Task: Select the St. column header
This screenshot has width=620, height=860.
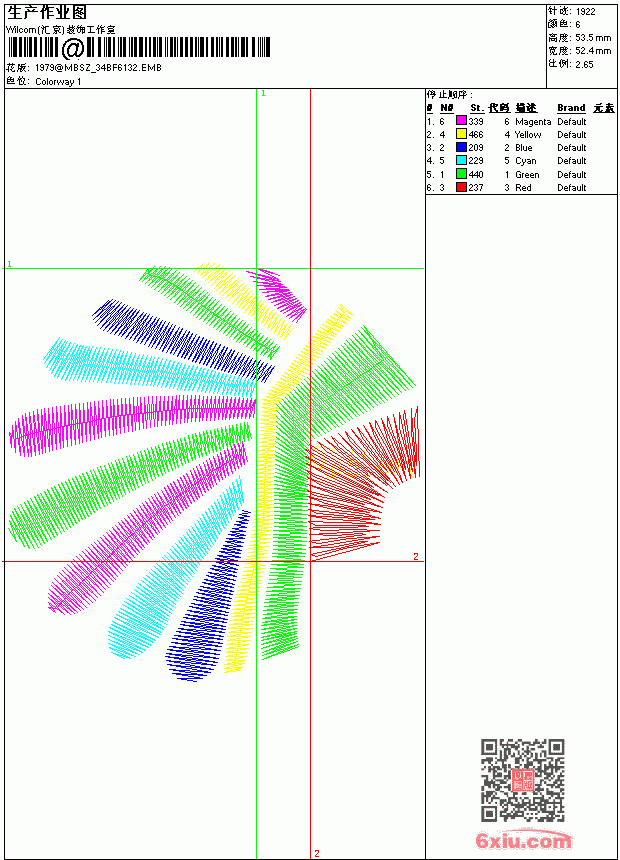Action: pyautogui.click(x=477, y=108)
